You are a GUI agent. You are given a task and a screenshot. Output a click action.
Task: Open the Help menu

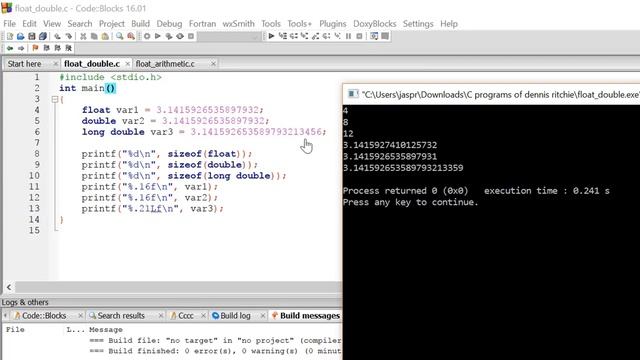[449, 24]
